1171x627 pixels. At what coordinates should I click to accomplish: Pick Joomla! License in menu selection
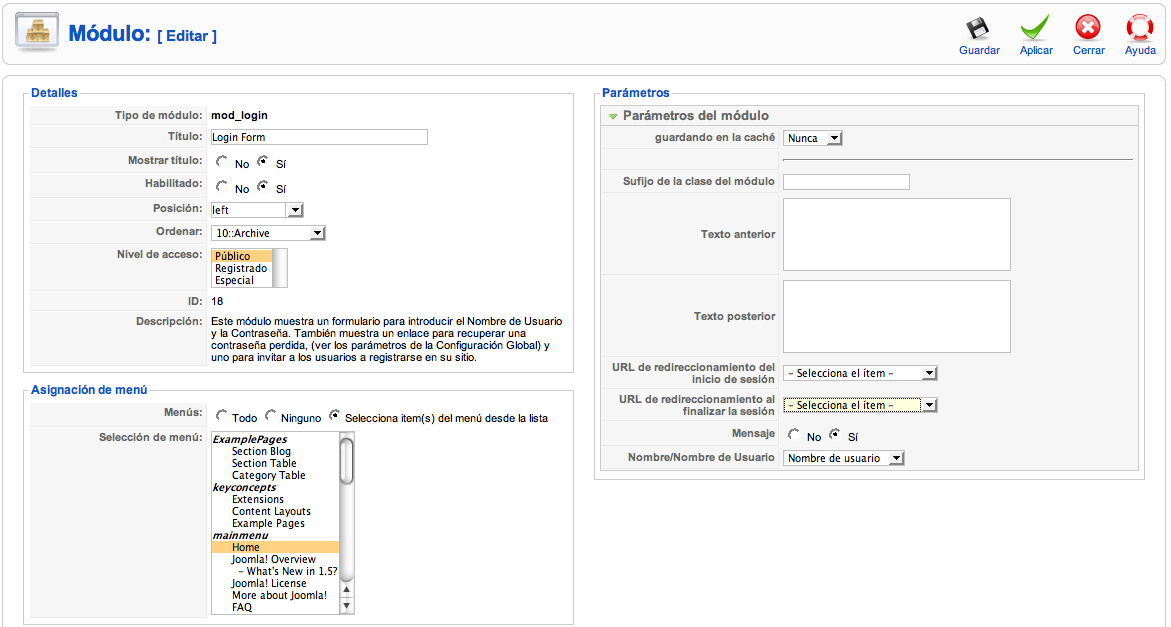pyautogui.click(x=270, y=583)
